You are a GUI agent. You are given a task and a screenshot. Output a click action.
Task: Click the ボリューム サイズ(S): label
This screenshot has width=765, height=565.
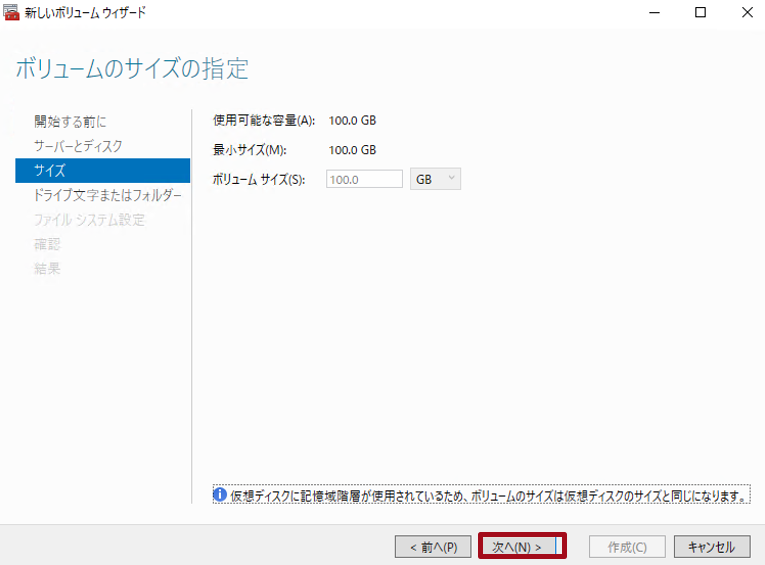point(259,180)
